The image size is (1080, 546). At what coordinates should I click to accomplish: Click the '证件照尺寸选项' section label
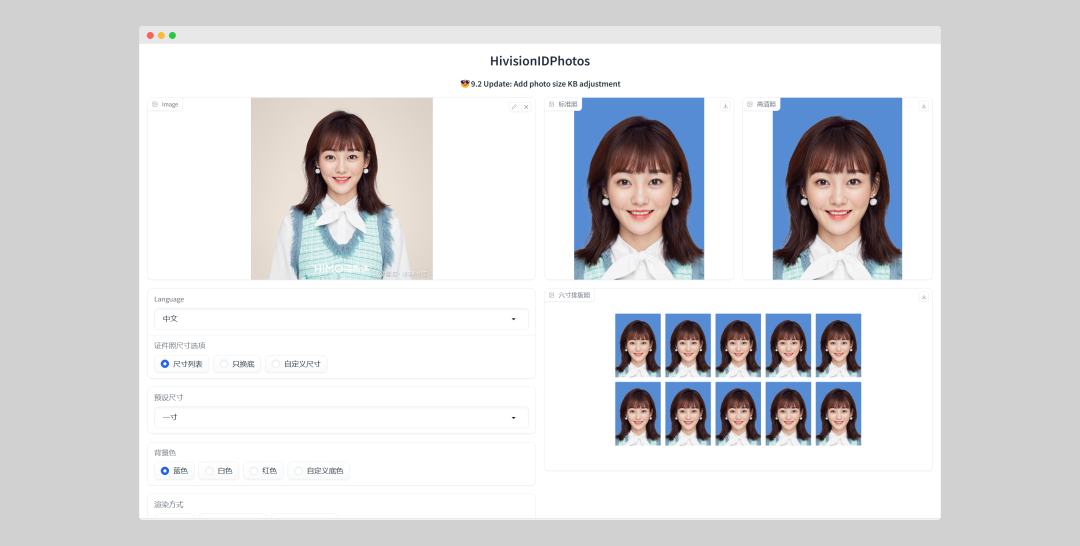180,346
